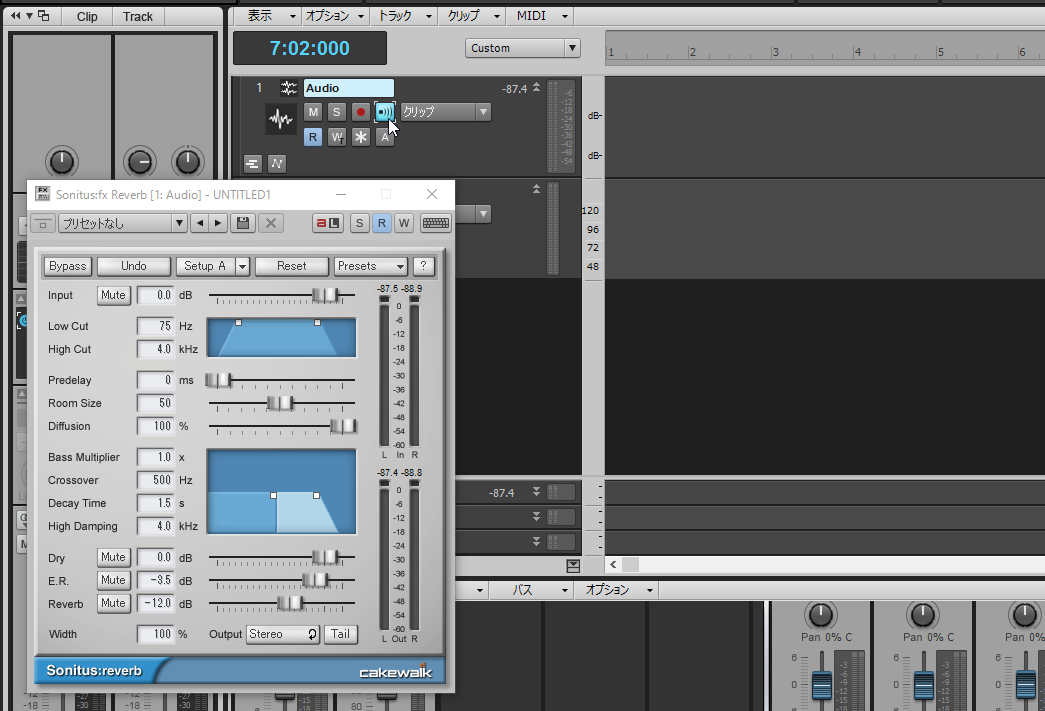Open the console オプション dropdown
Viewport: 1045px width, 711px height.
(620, 590)
